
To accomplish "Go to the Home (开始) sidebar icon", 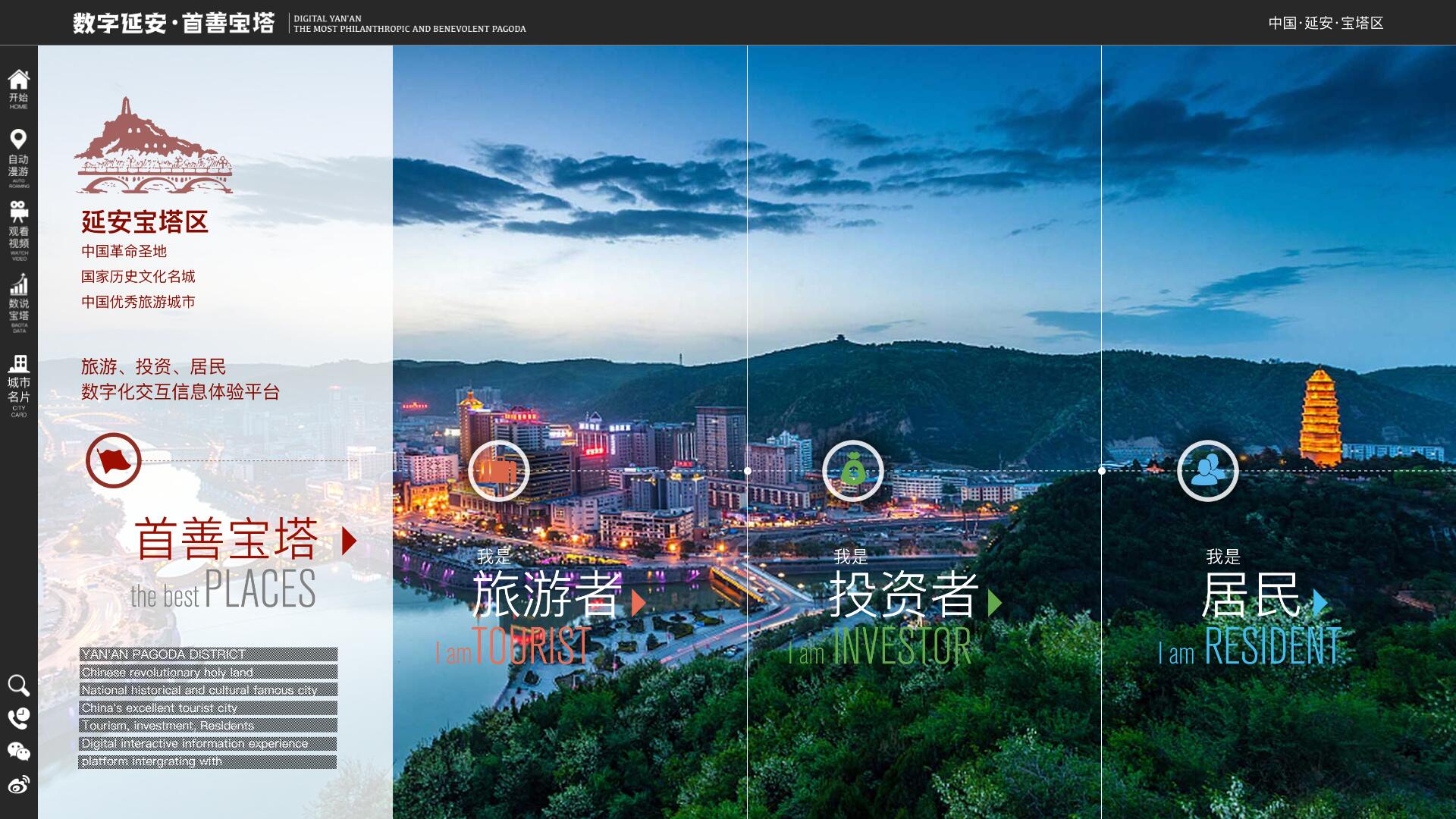I will [19, 89].
